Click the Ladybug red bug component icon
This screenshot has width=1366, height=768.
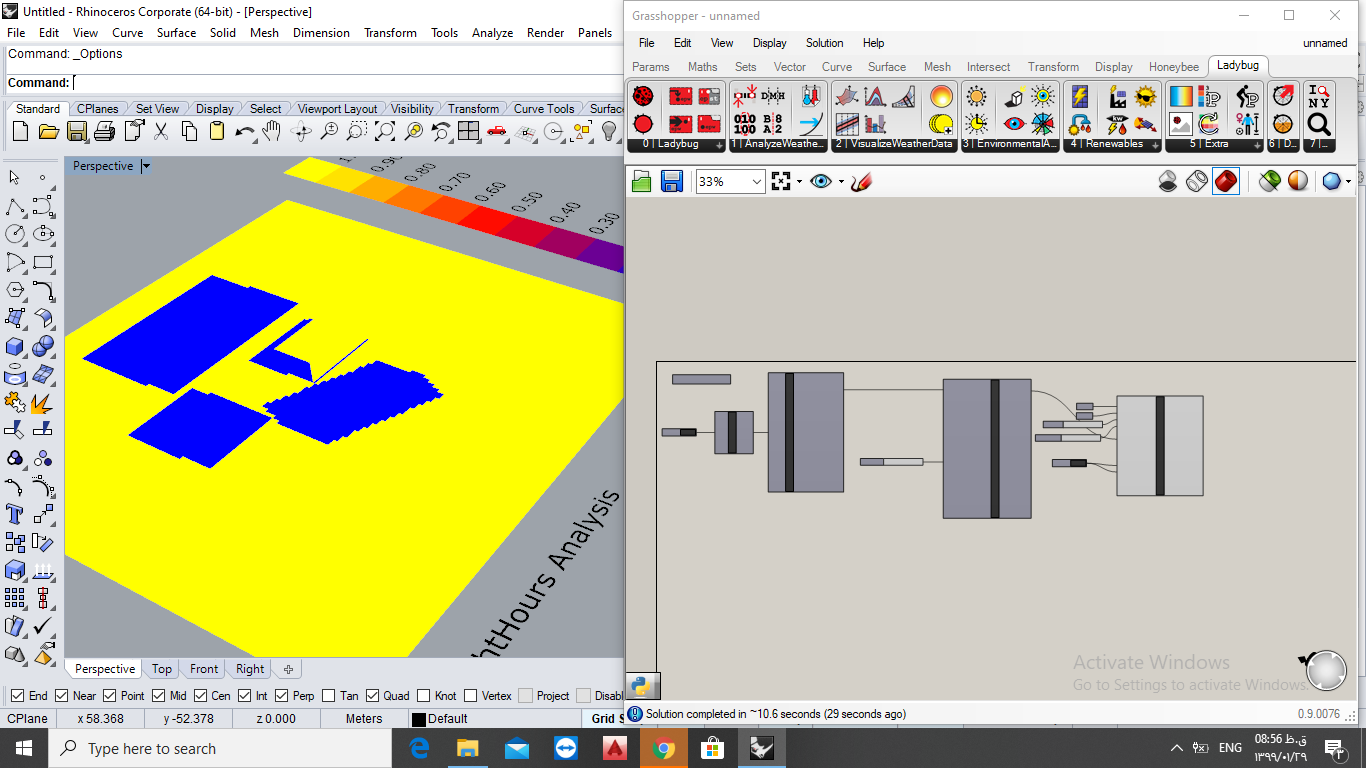pyautogui.click(x=643, y=96)
